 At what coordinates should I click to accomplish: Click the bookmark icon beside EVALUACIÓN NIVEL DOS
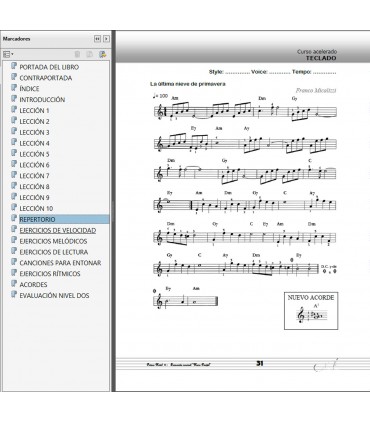(14, 295)
